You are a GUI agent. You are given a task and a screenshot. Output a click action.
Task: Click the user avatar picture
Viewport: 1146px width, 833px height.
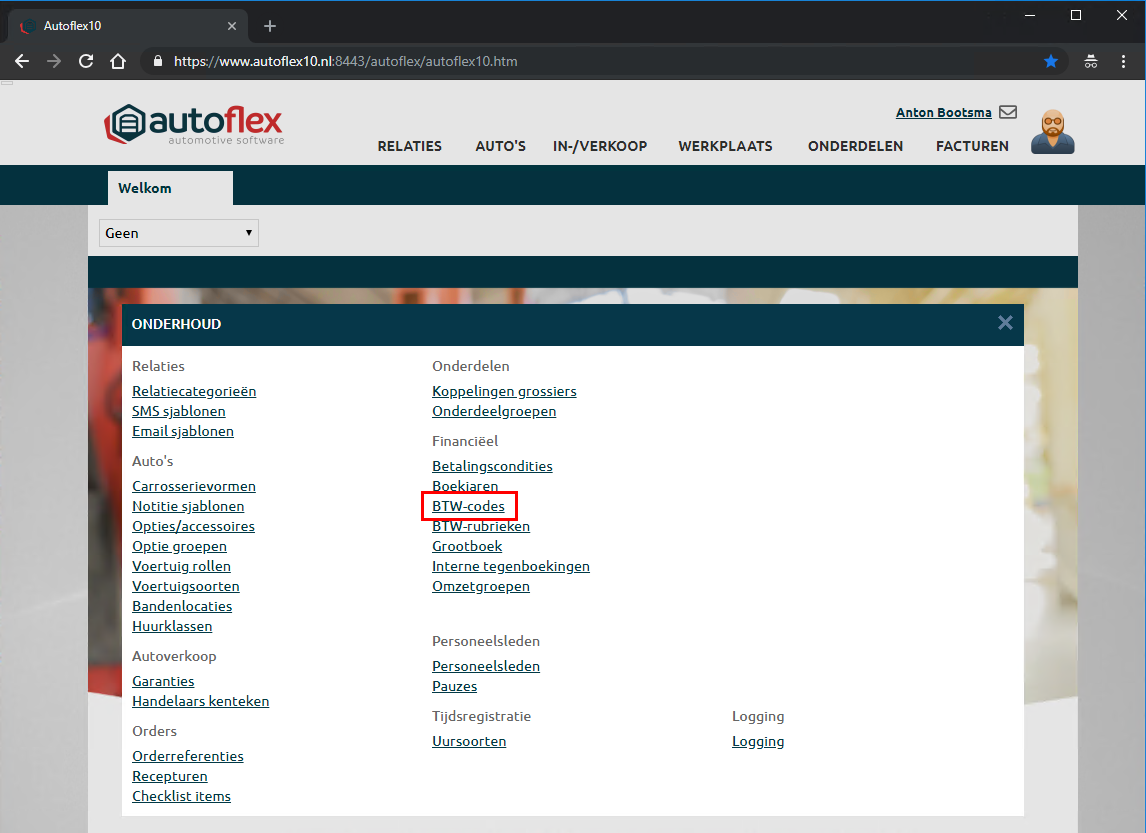click(1052, 132)
